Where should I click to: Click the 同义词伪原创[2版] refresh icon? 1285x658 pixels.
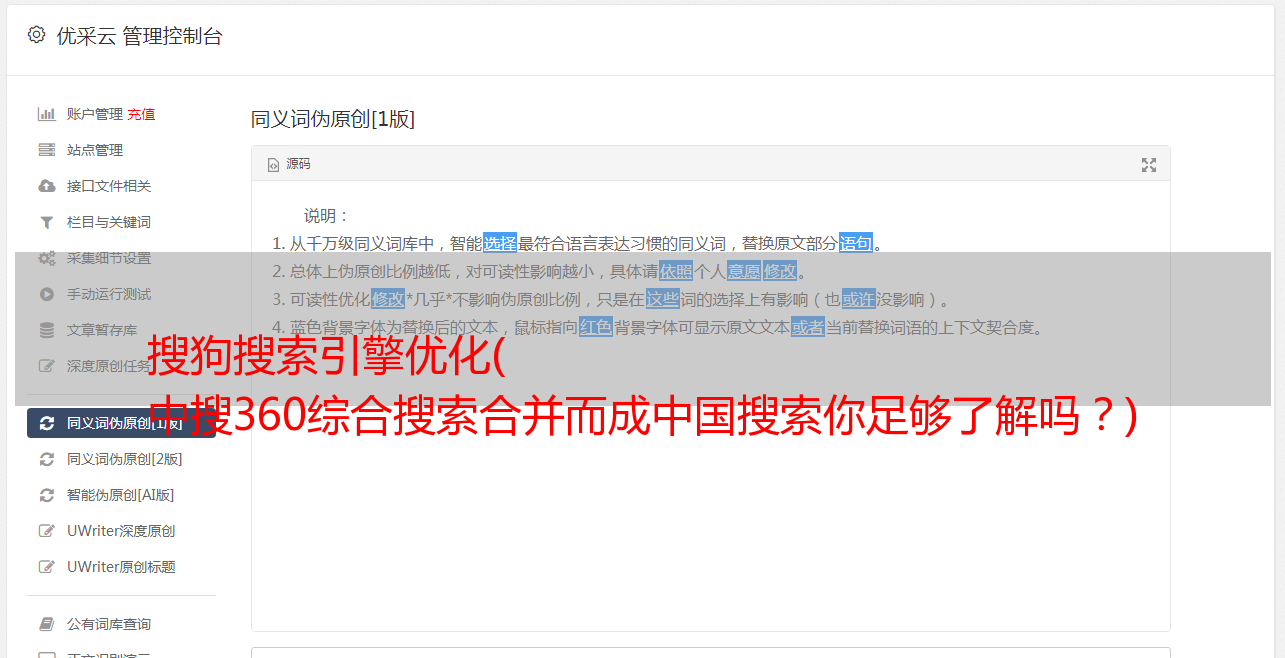pos(46,459)
